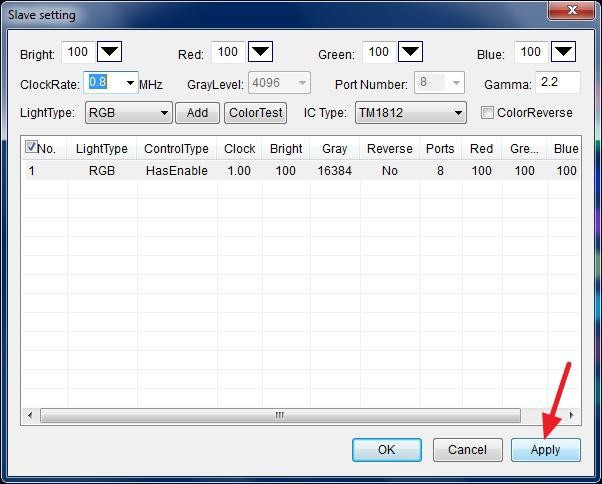Open the Blue value dropdown arrow

pyautogui.click(x=563, y=52)
